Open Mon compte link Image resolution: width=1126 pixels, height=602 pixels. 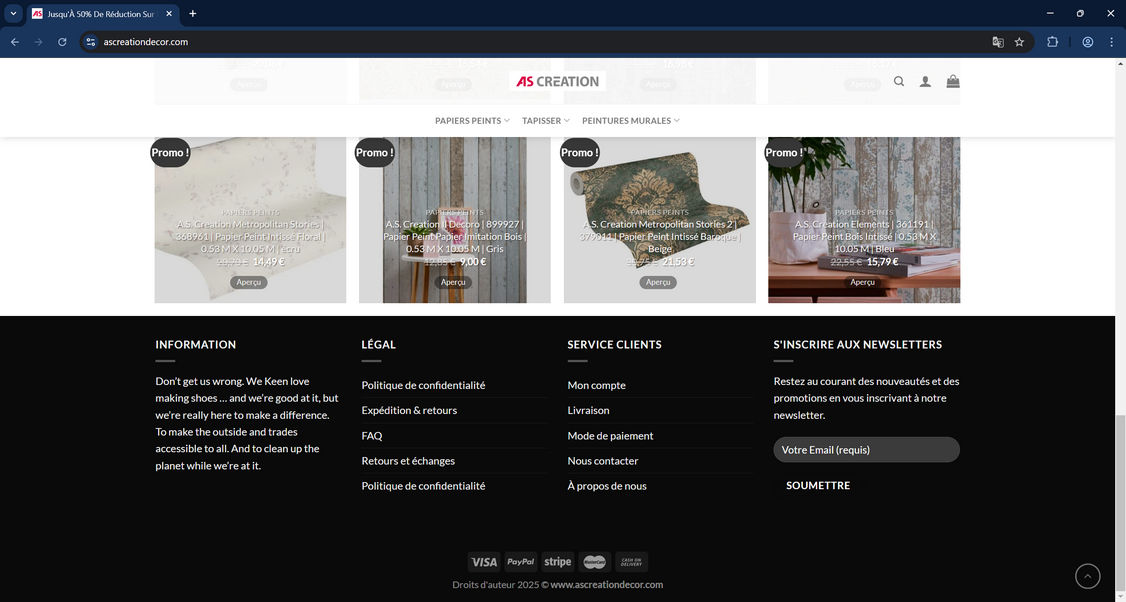point(596,385)
